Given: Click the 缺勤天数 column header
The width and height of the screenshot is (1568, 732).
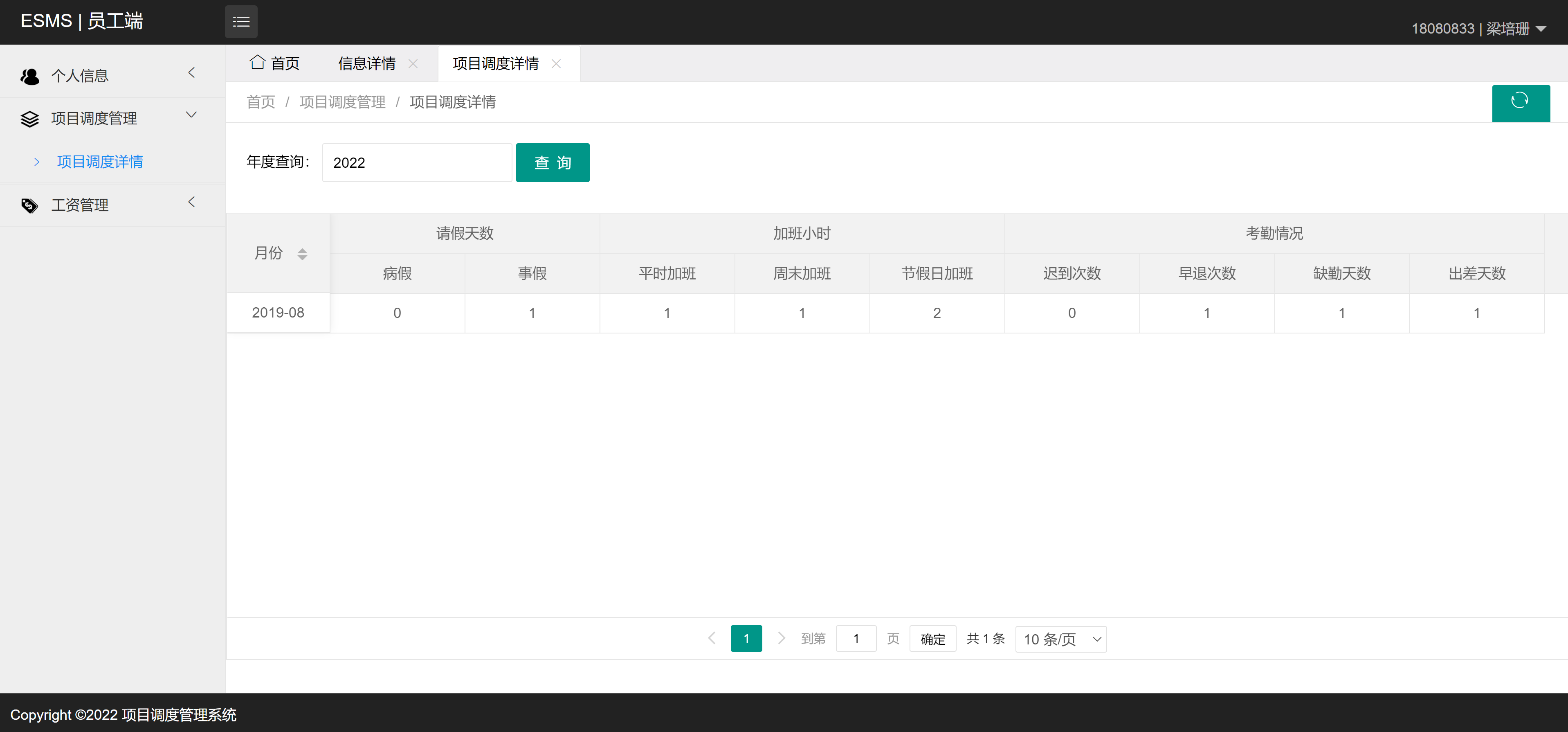Looking at the screenshot, I should tap(1342, 273).
